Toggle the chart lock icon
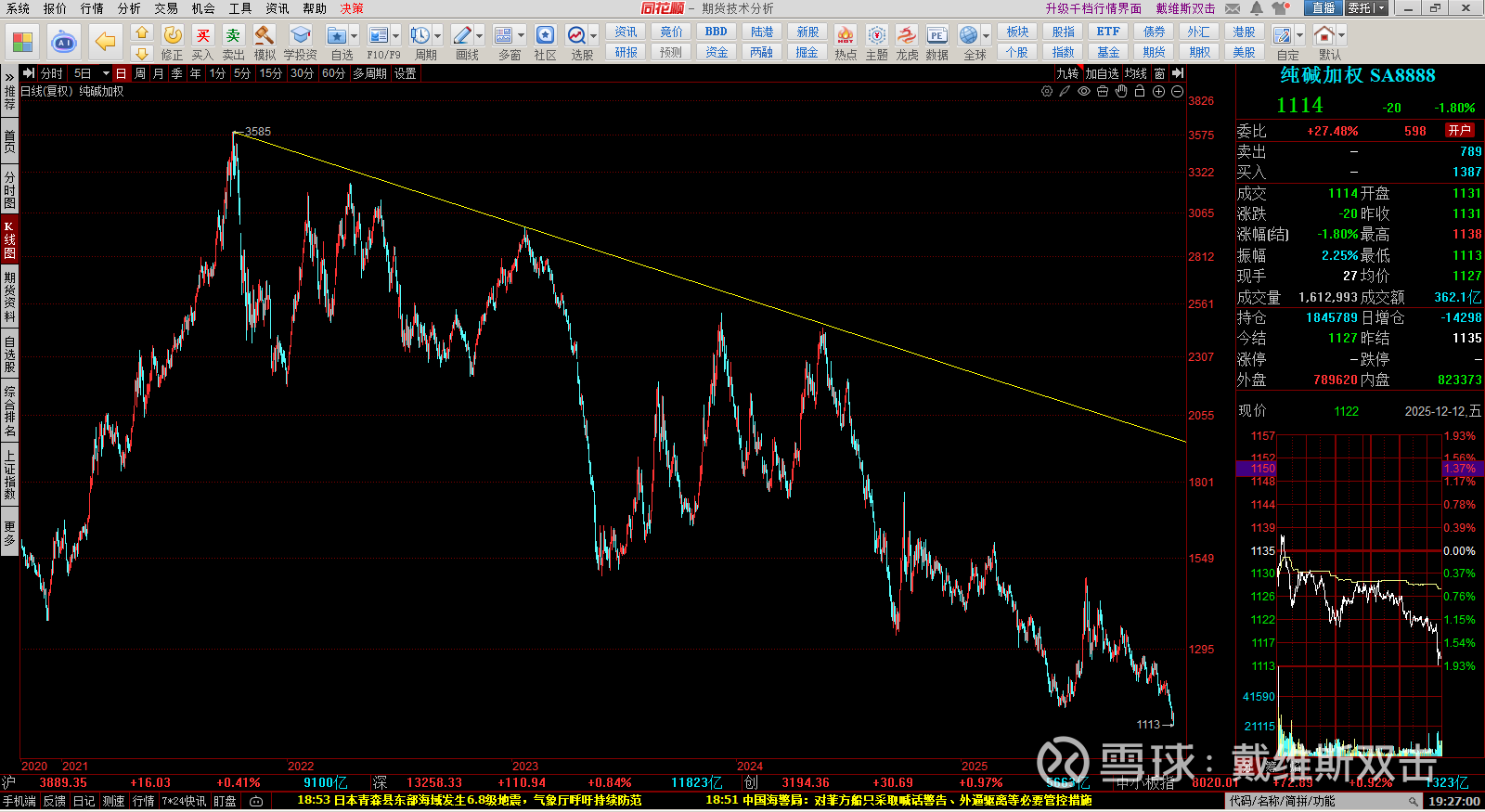The image size is (1485, 812). coord(1140,91)
